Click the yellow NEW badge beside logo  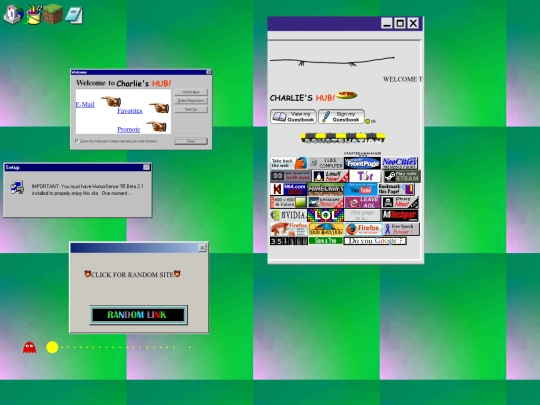pyautogui.click(x=346, y=95)
